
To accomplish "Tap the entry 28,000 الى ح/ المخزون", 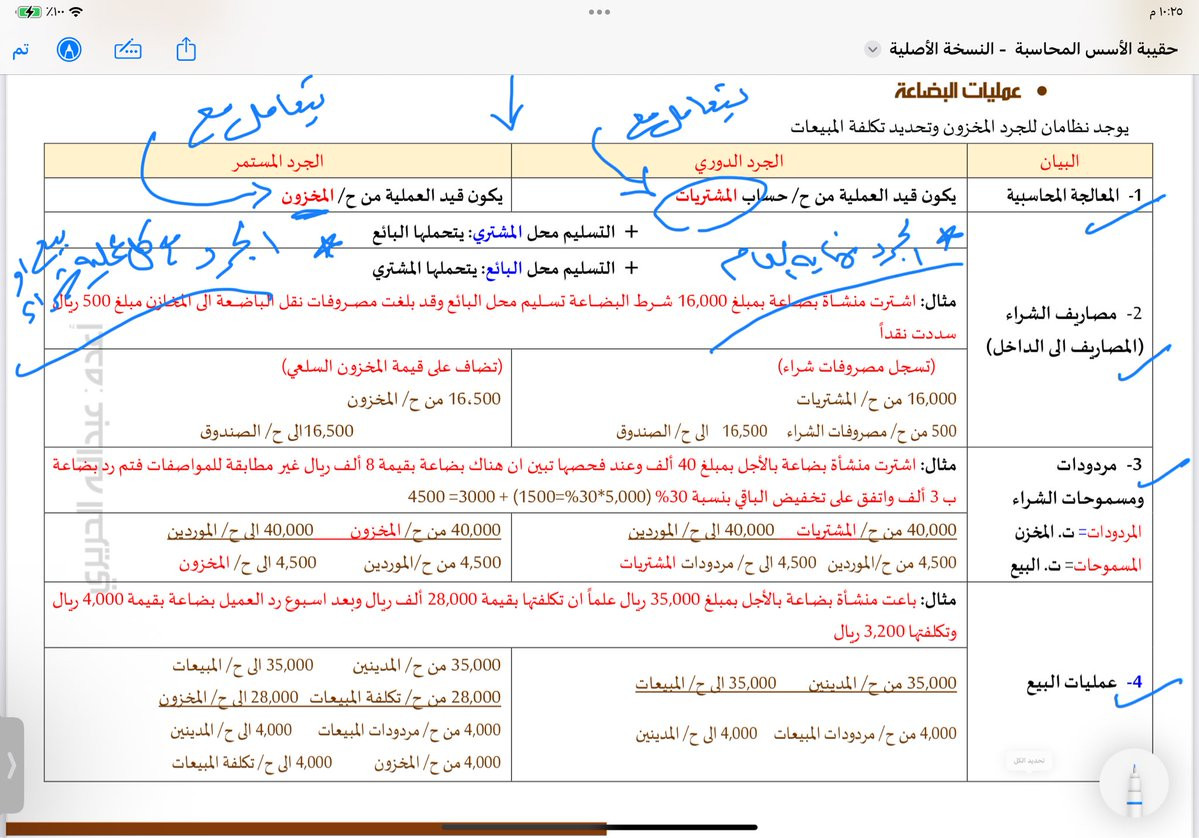I will [229, 697].
